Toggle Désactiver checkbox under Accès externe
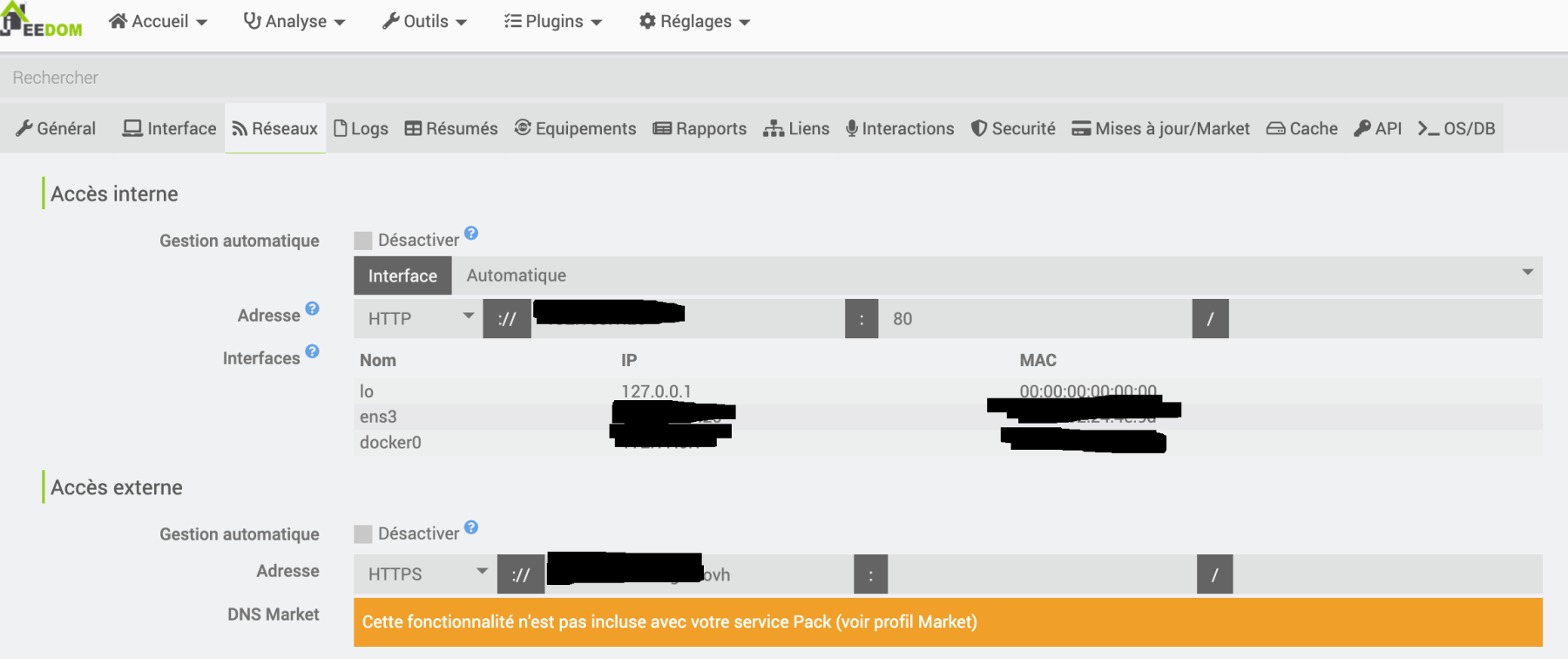The width and height of the screenshot is (1568, 659). coord(363,534)
